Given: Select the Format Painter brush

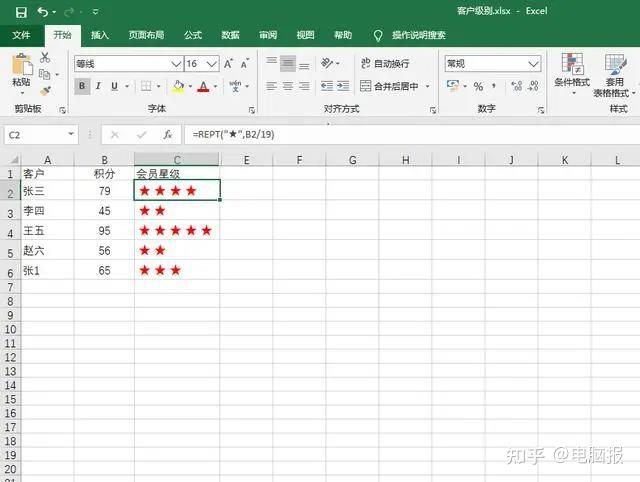Looking at the screenshot, I should 45,91.
